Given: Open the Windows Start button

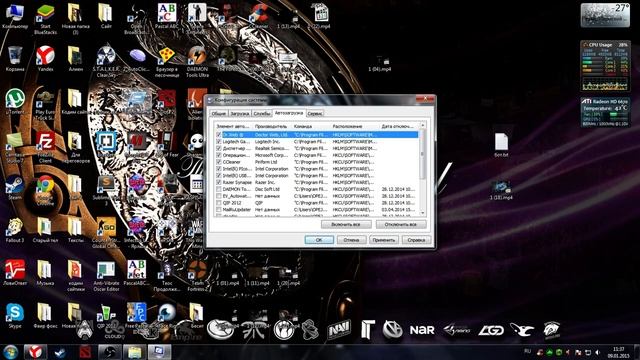Looking at the screenshot, I should point(10,352).
